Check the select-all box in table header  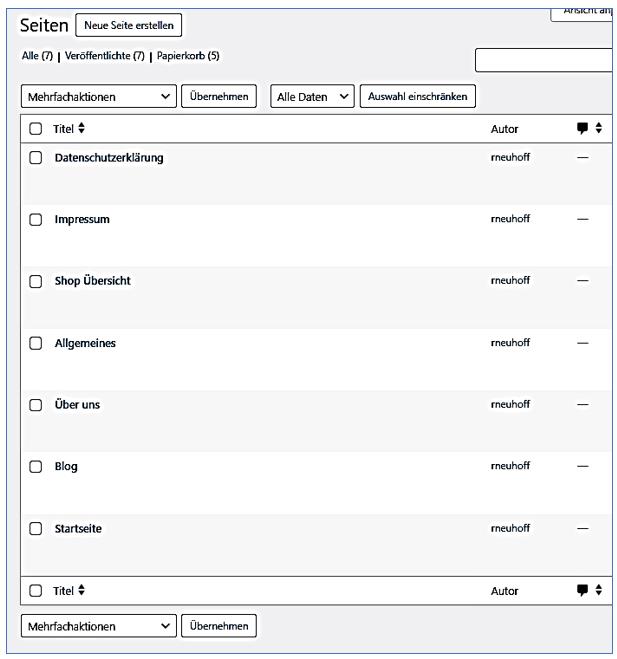point(36,129)
